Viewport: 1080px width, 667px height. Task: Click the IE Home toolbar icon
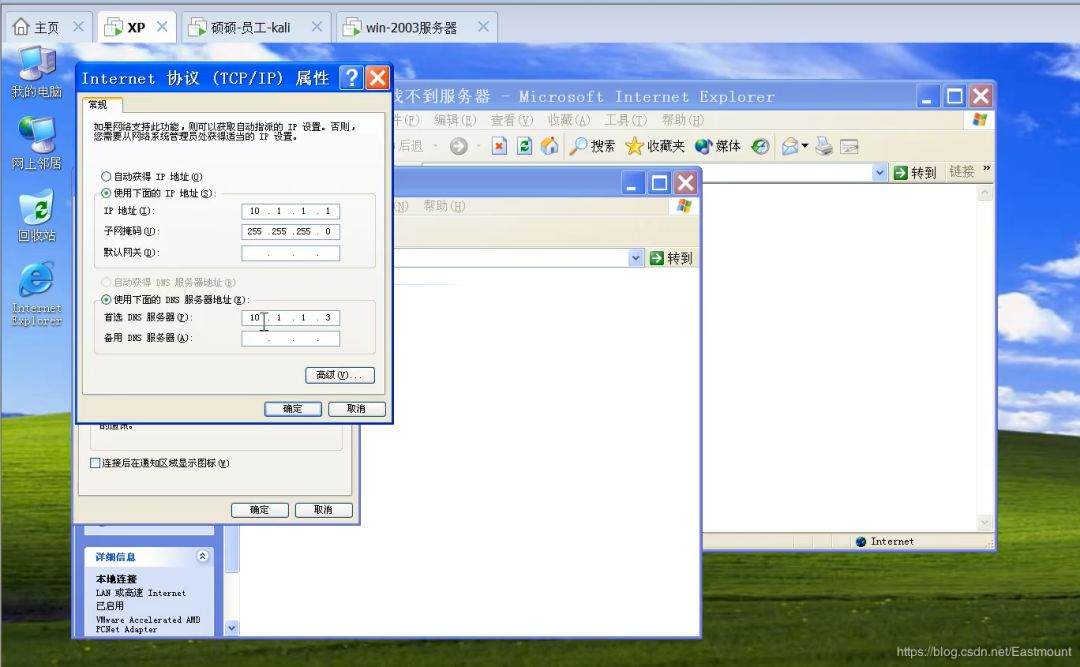coord(549,146)
